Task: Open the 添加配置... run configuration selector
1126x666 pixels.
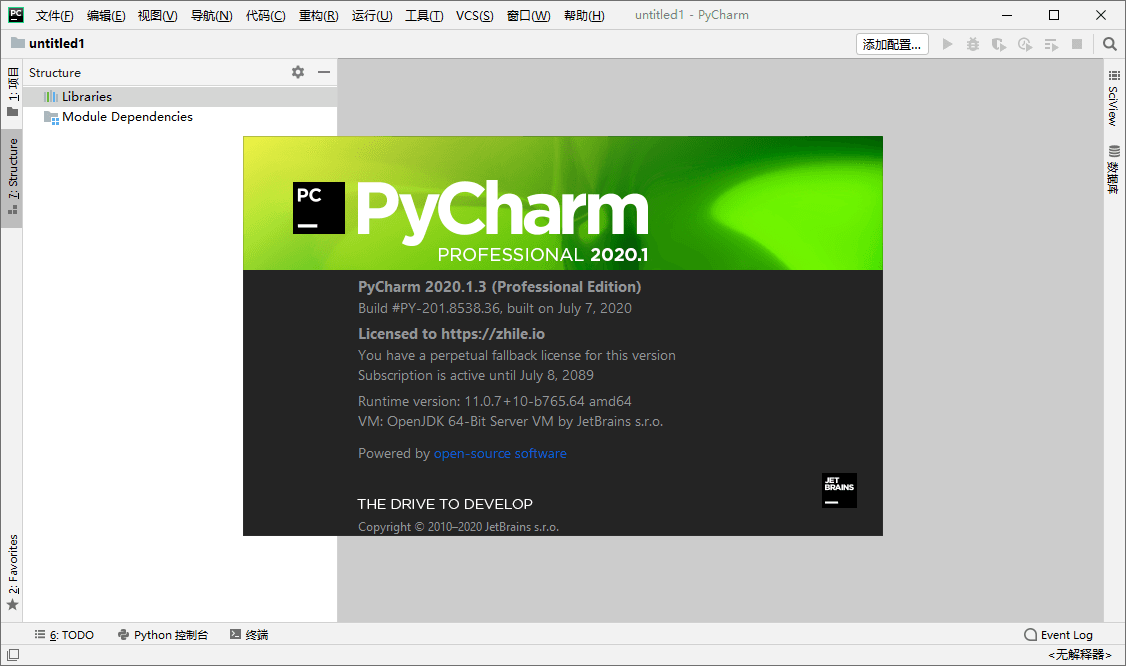Action: coord(892,44)
